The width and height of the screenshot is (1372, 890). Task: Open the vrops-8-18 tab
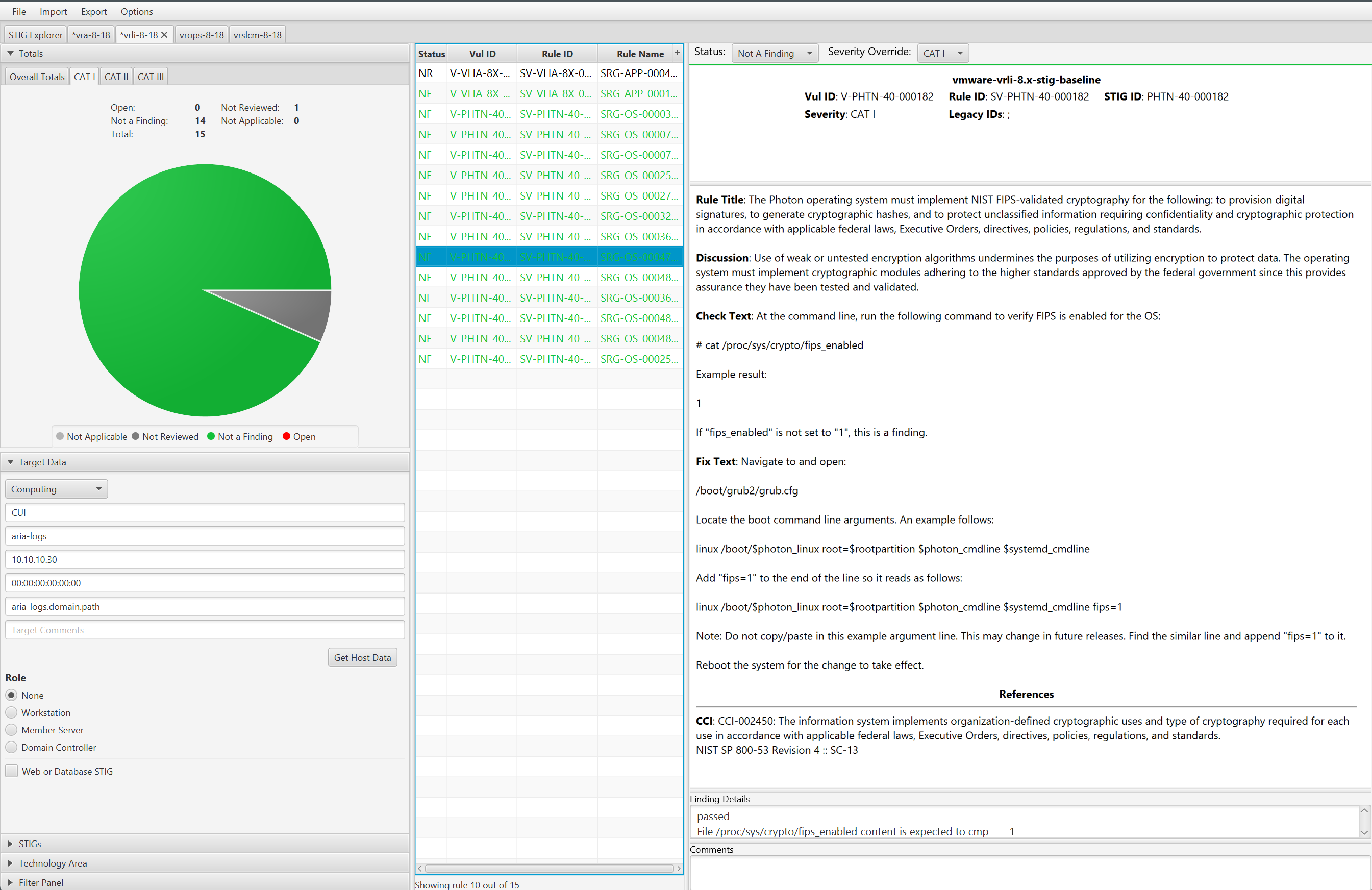tap(195, 34)
